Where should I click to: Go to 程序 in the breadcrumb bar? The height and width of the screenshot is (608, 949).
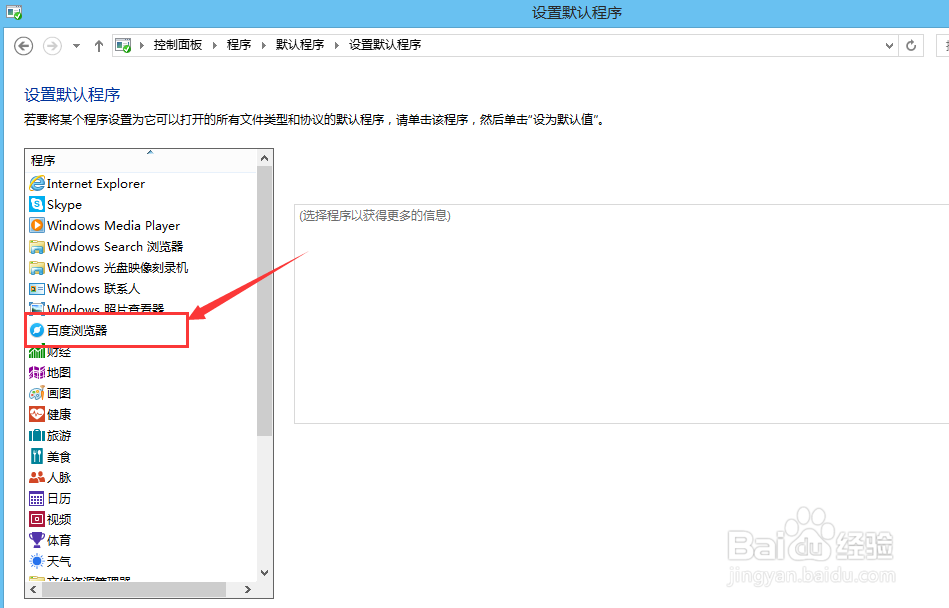point(239,45)
